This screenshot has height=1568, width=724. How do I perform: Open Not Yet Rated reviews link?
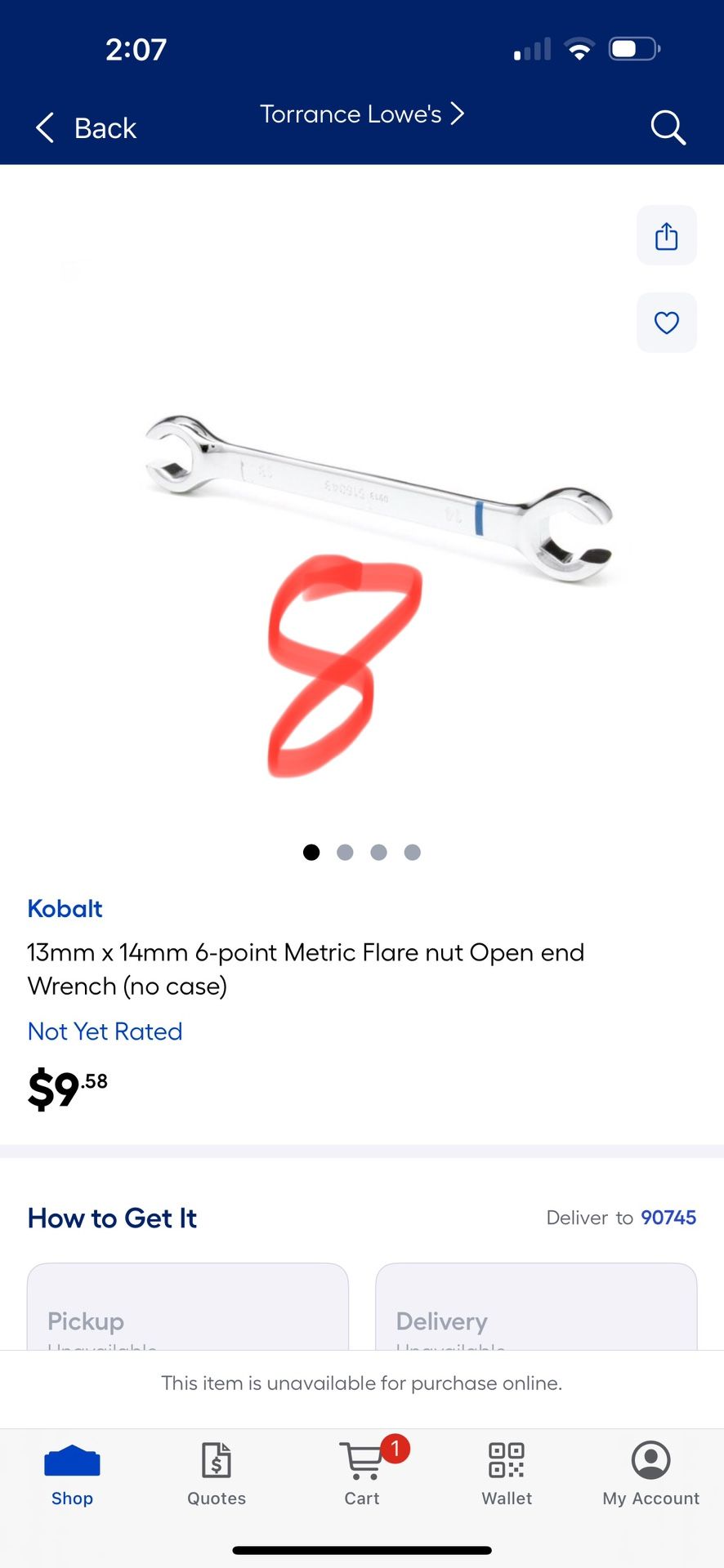click(x=105, y=1031)
